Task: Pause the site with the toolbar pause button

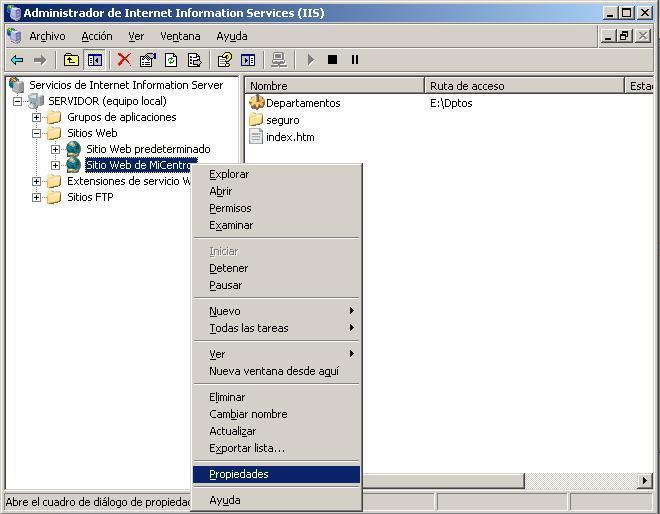Action: point(354,60)
